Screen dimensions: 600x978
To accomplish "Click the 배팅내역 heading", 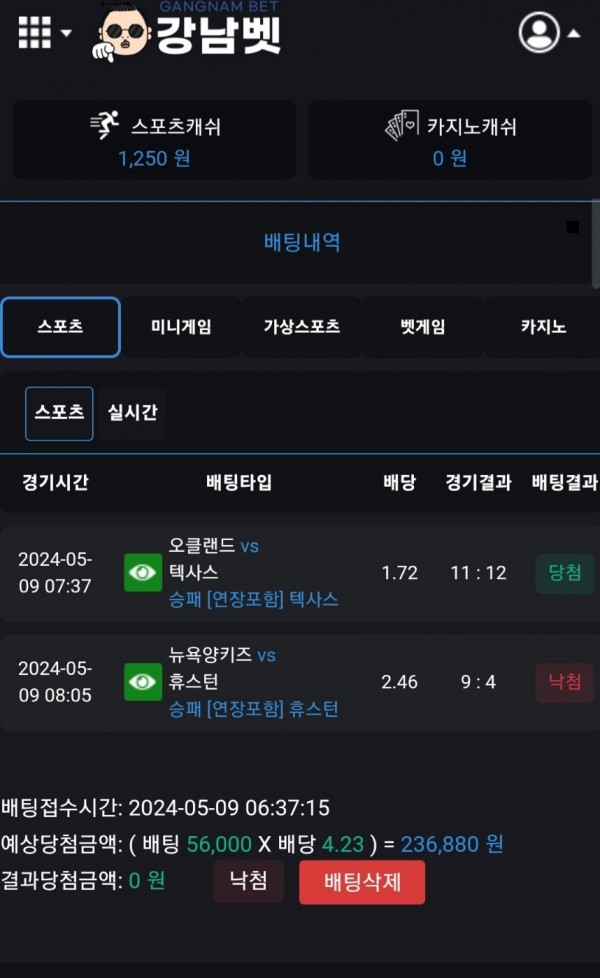I will point(301,242).
